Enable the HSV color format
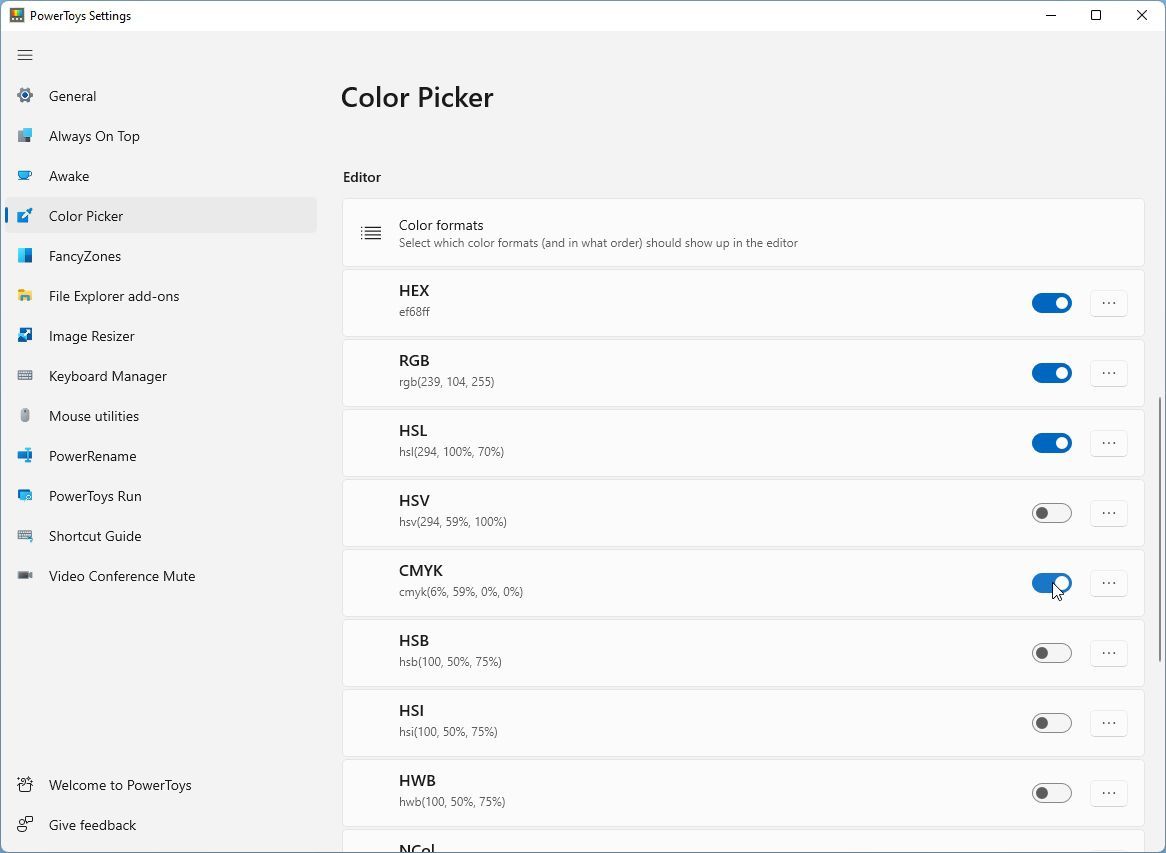 coord(1051,512)
